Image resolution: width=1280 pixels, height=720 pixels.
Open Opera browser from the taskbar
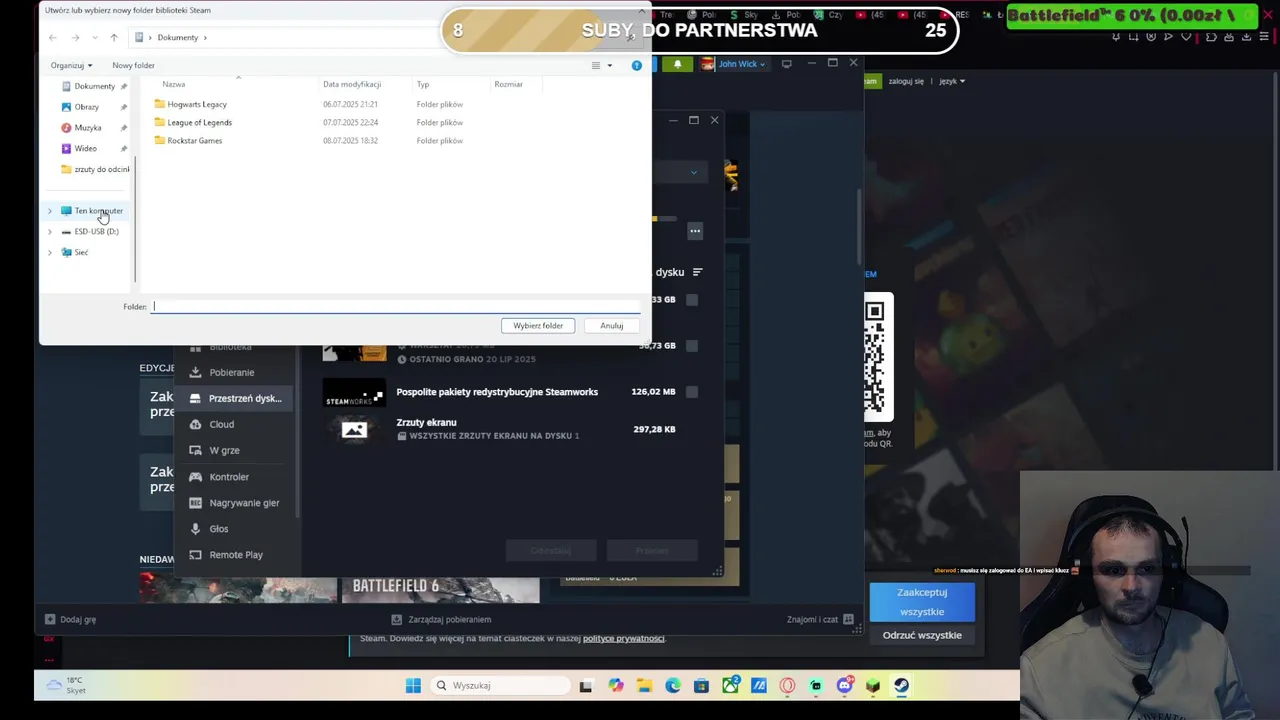[x=787, y=685]
